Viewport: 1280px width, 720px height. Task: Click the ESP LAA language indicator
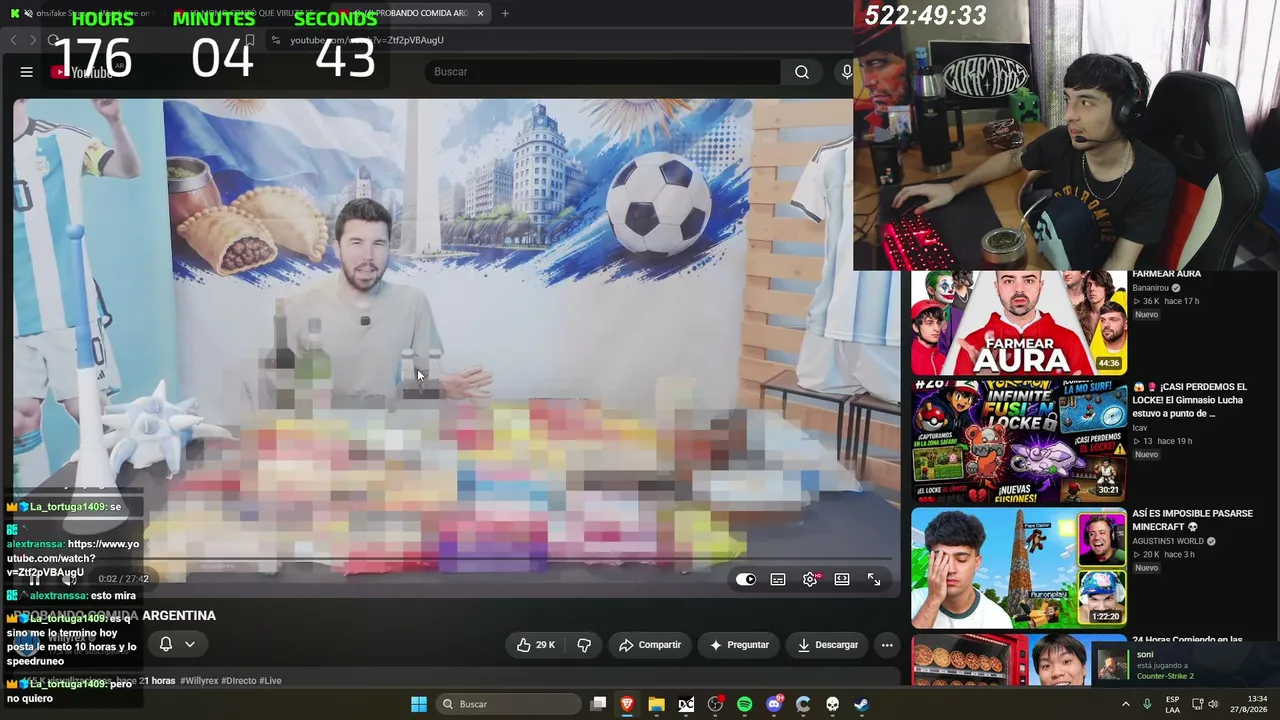[x=1172, y=704]
